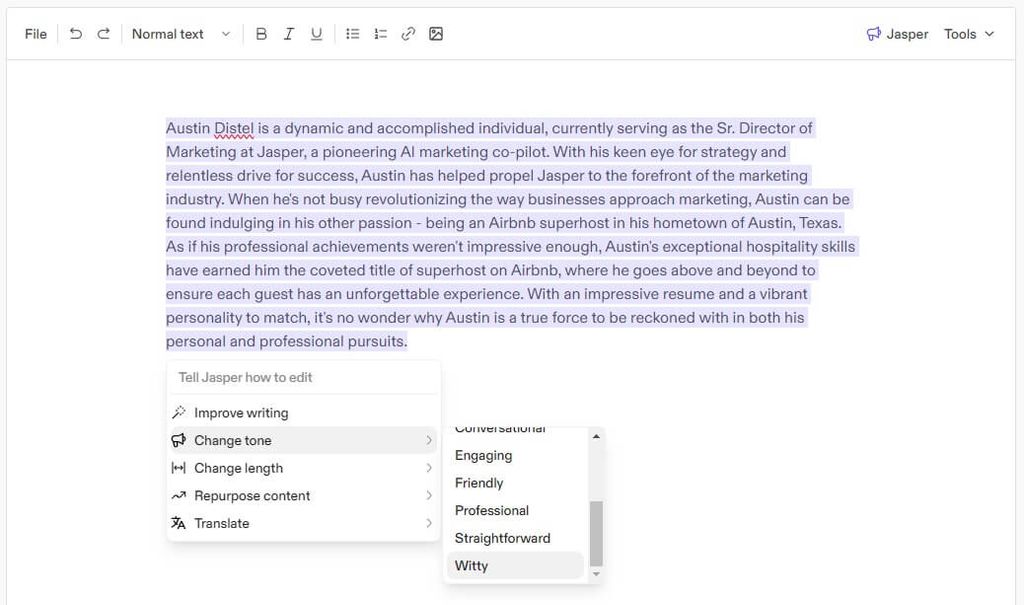Choose Improve writing option

point(241,413)
